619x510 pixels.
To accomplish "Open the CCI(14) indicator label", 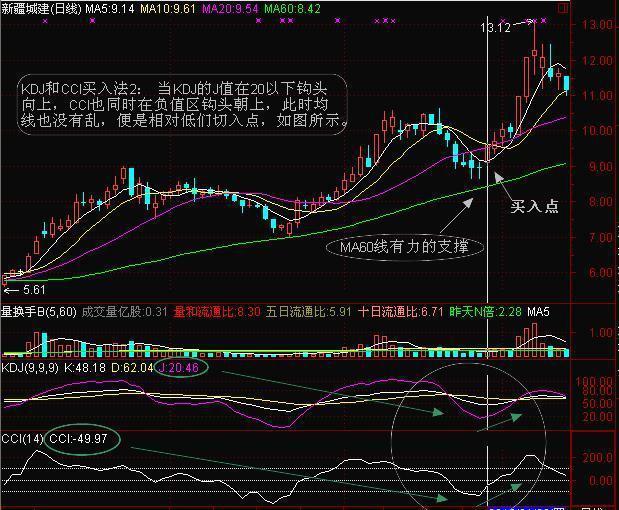I will click(x=22, y=439).
